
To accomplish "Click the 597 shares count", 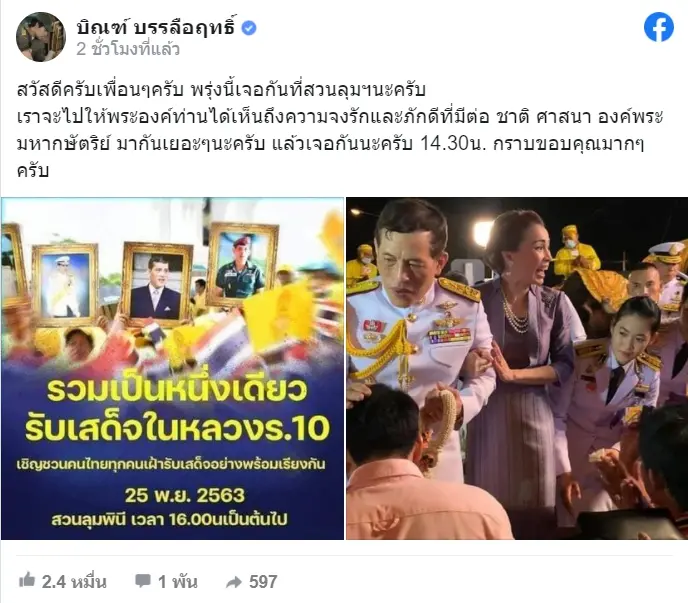I will pos(263,582).
